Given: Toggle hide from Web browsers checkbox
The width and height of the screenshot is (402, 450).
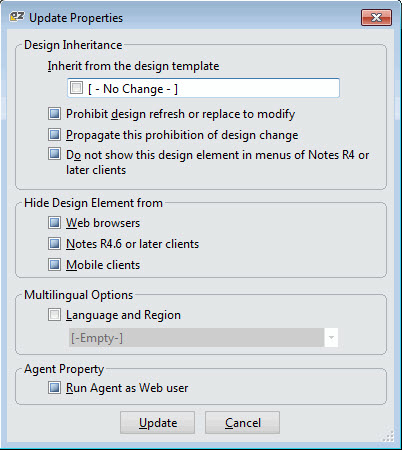Looking at the screenshot, I should click(x=54, y=223).
